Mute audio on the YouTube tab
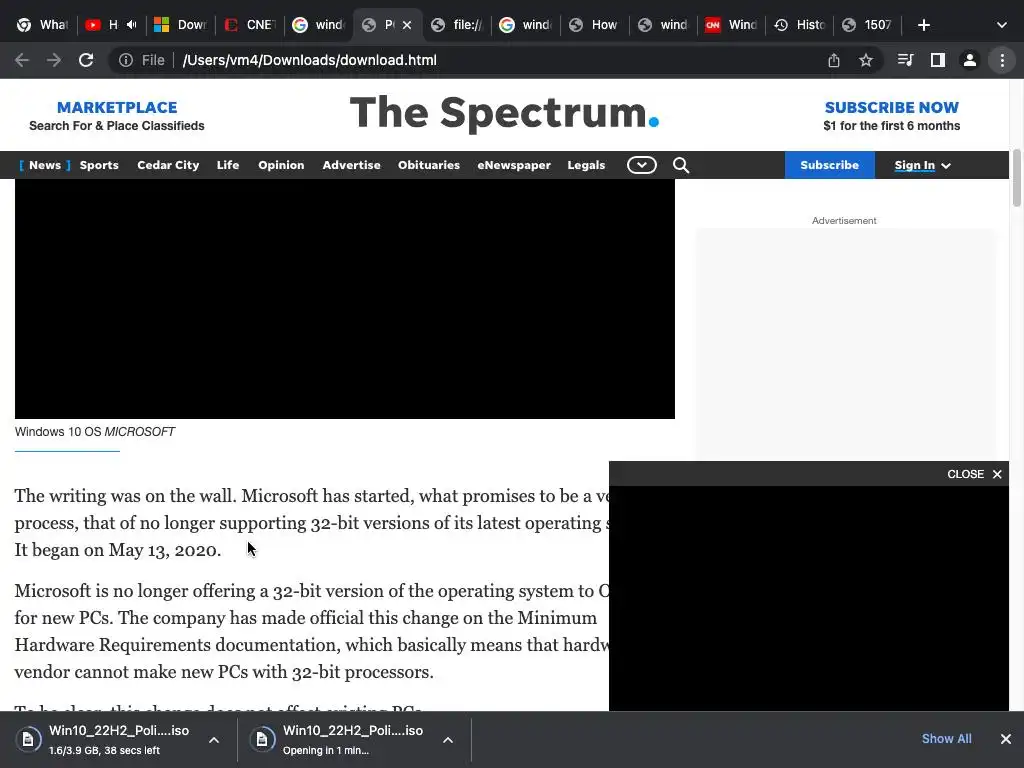 [131, 25]
